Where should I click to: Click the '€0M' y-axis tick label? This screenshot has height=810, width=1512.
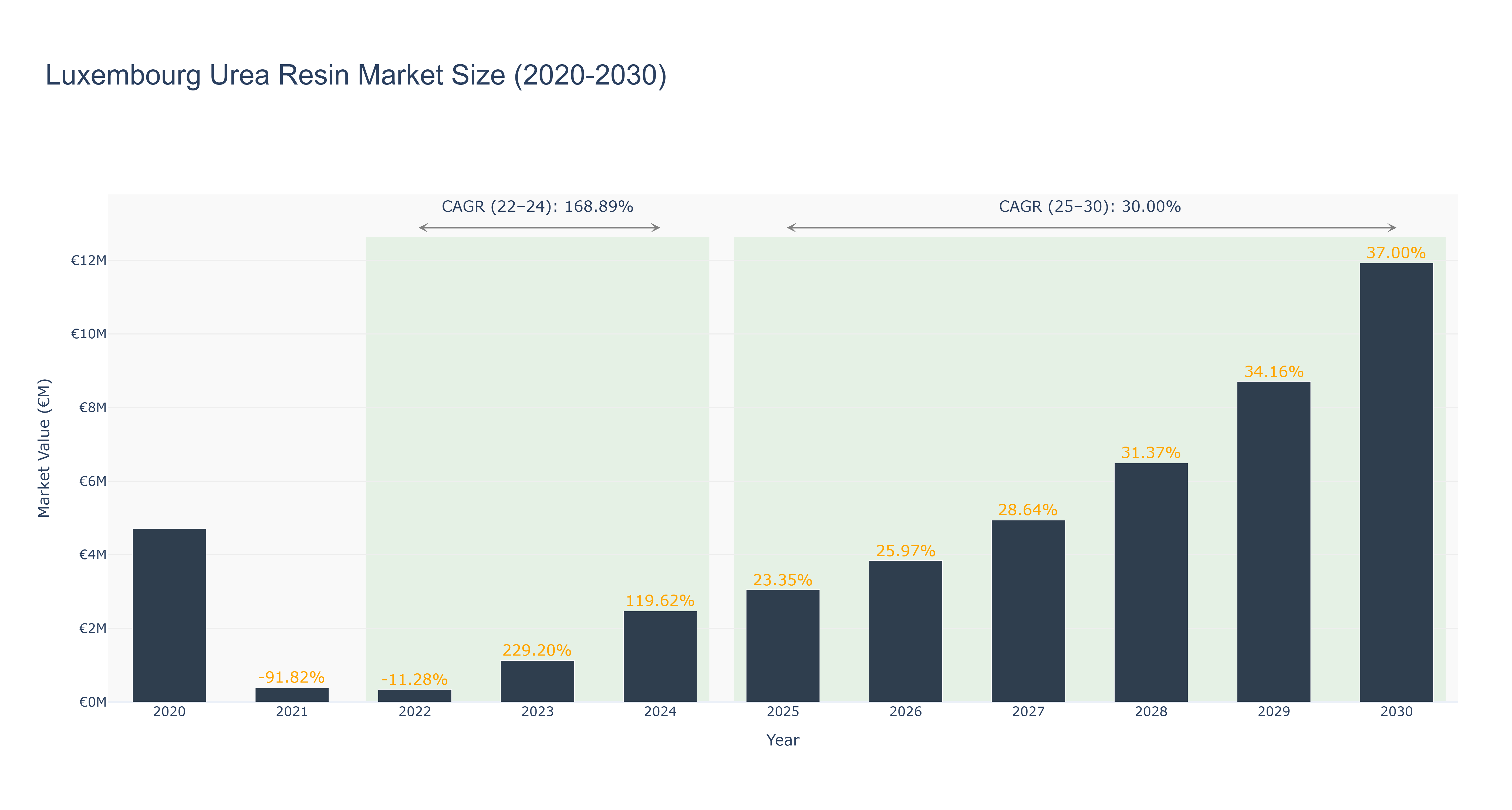pos(93,702)
